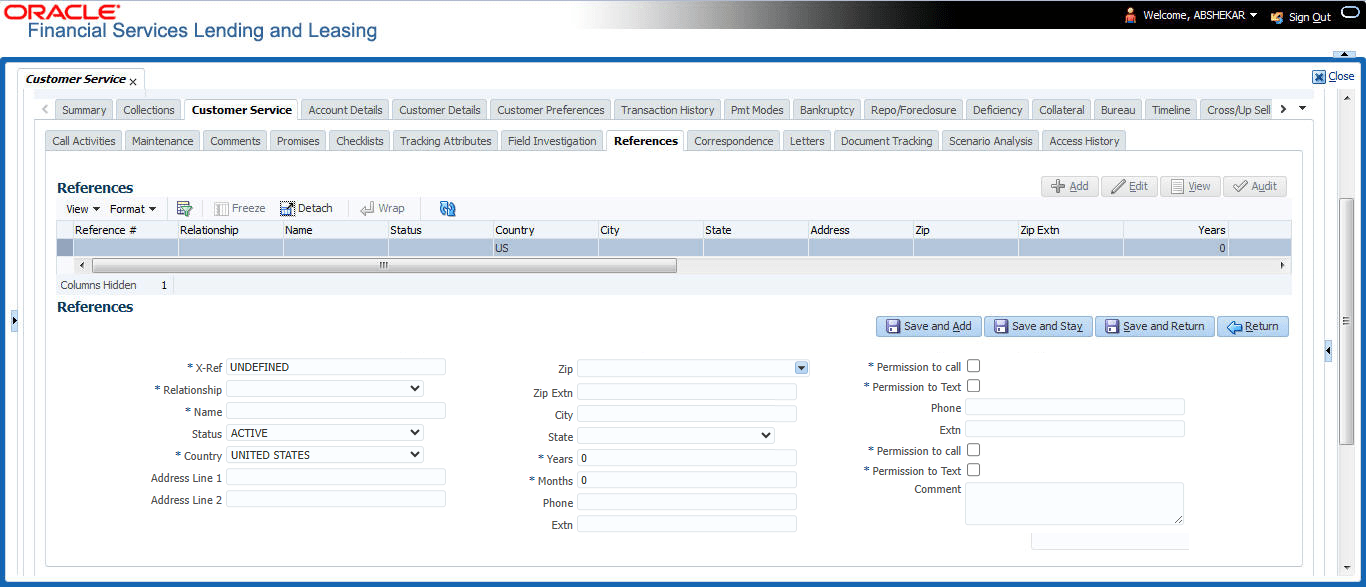Open the Scenario Analysis sub-tab

click(x=991, y=141)
